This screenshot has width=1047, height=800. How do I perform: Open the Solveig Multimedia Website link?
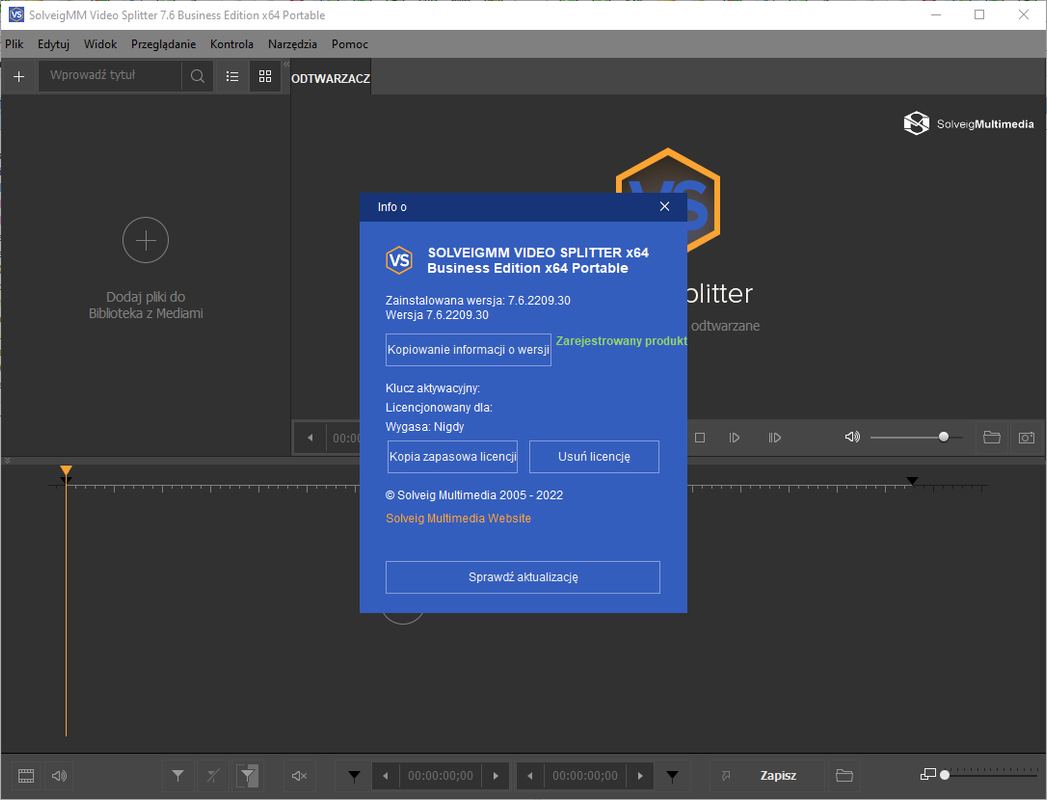[x=458, y=518]
